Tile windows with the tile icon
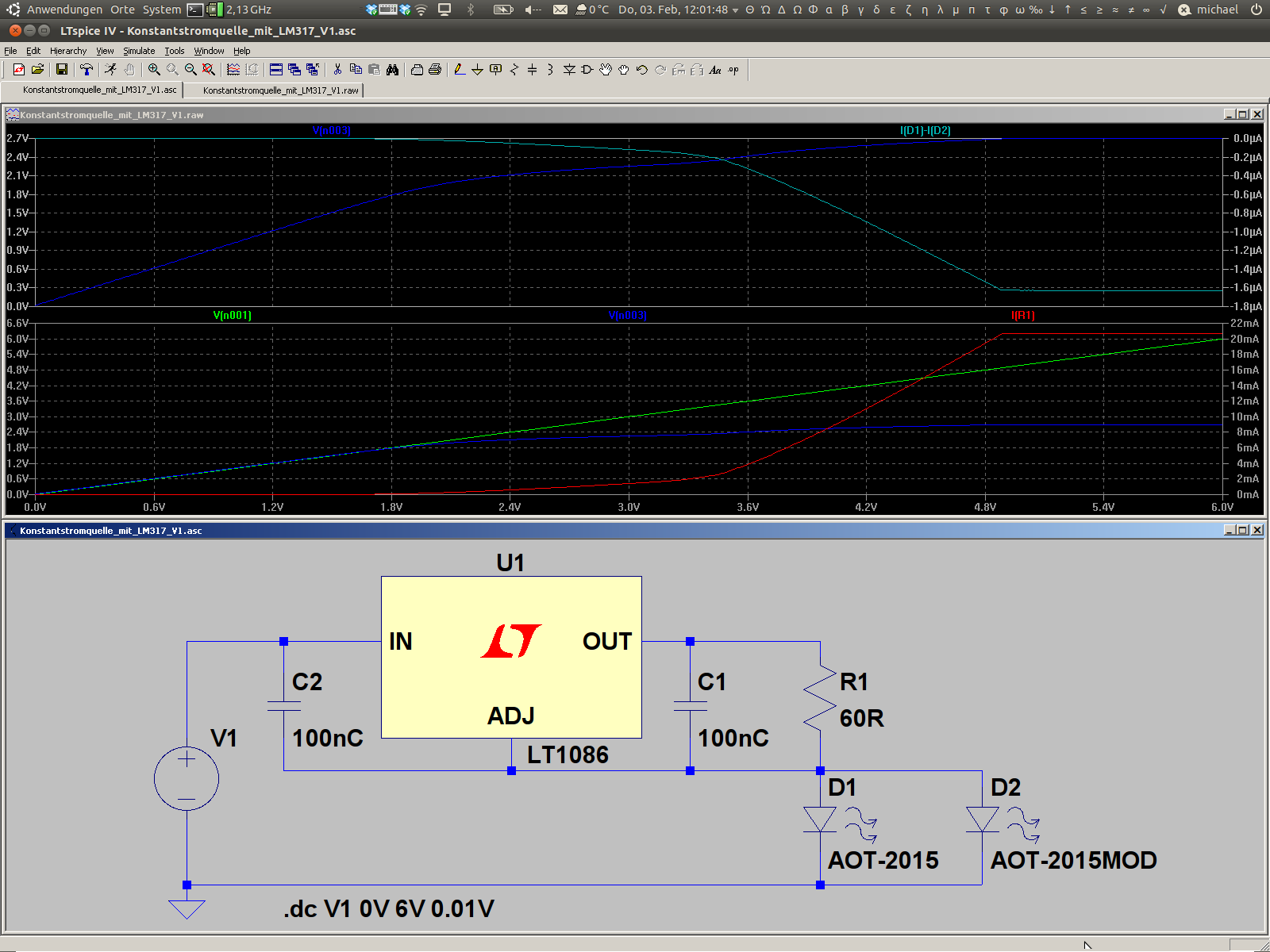 coord(276,70)
